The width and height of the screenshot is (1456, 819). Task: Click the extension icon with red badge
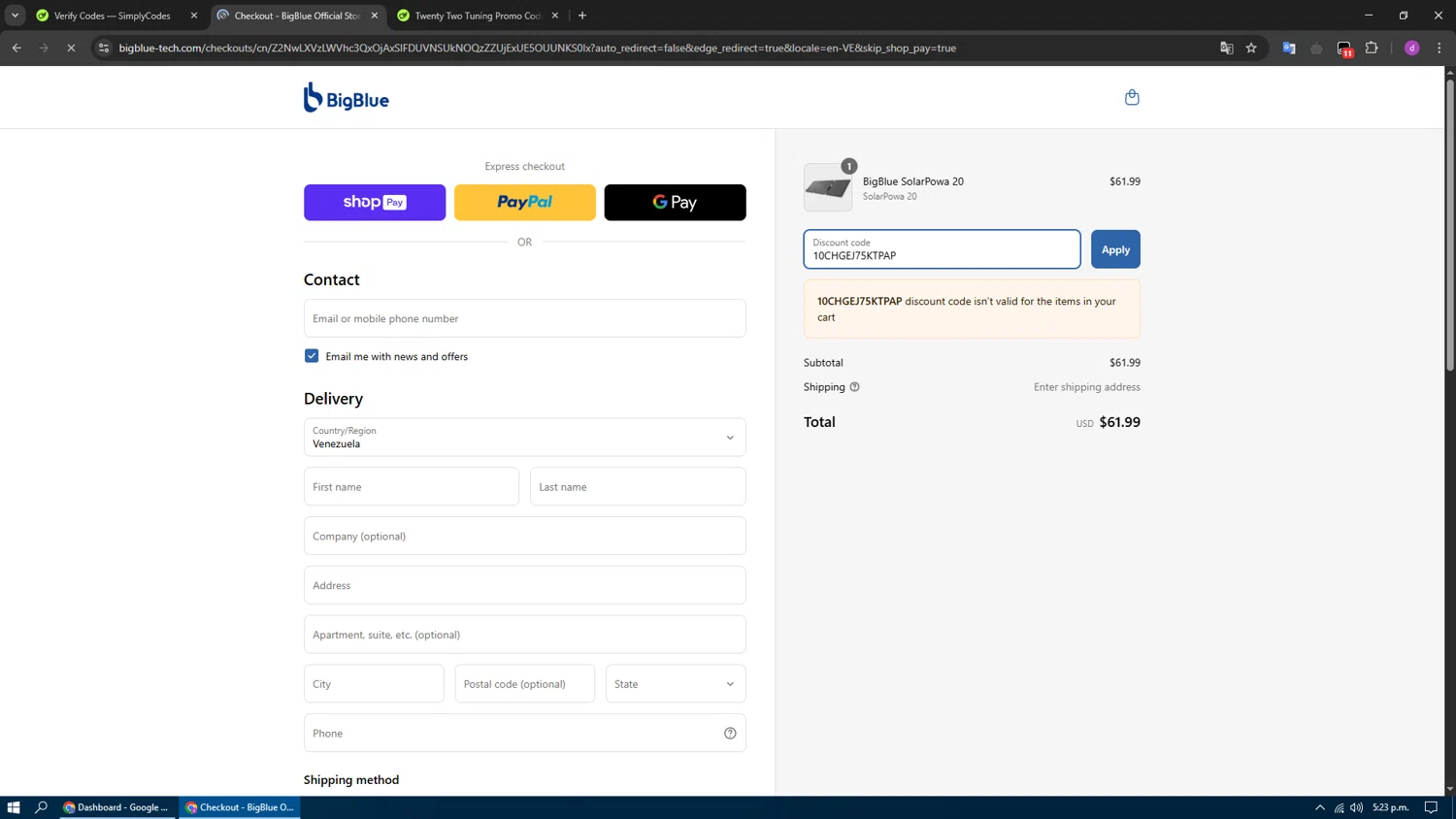coord(1344,49)
